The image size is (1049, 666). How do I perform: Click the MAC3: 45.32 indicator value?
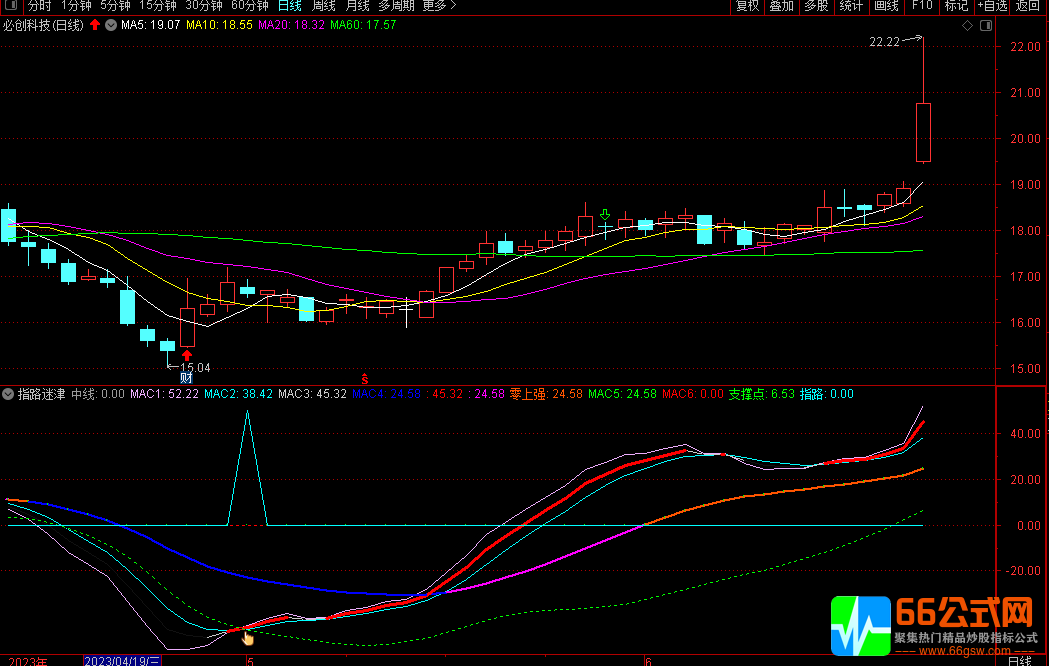[312, 394]
